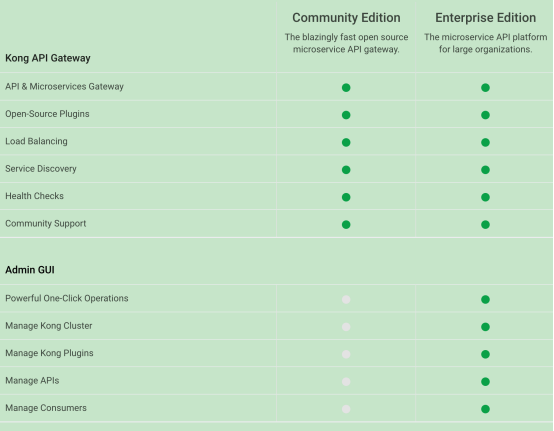Click the Load Balancing row label
The width and height of the screenshot is (554, 431).
click(36, 141)
